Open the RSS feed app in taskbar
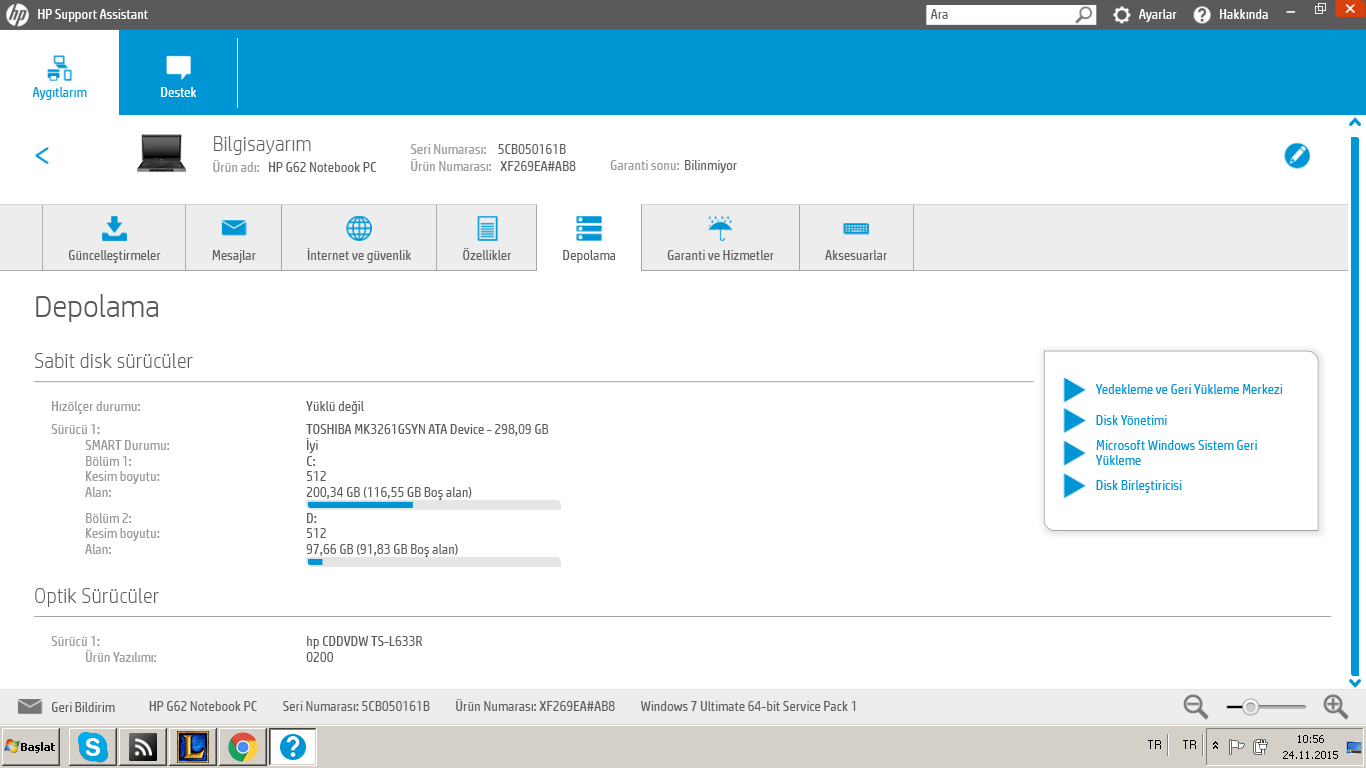Image resolution: width=1366 pixels, height=768 pixels. coord(143,746)
